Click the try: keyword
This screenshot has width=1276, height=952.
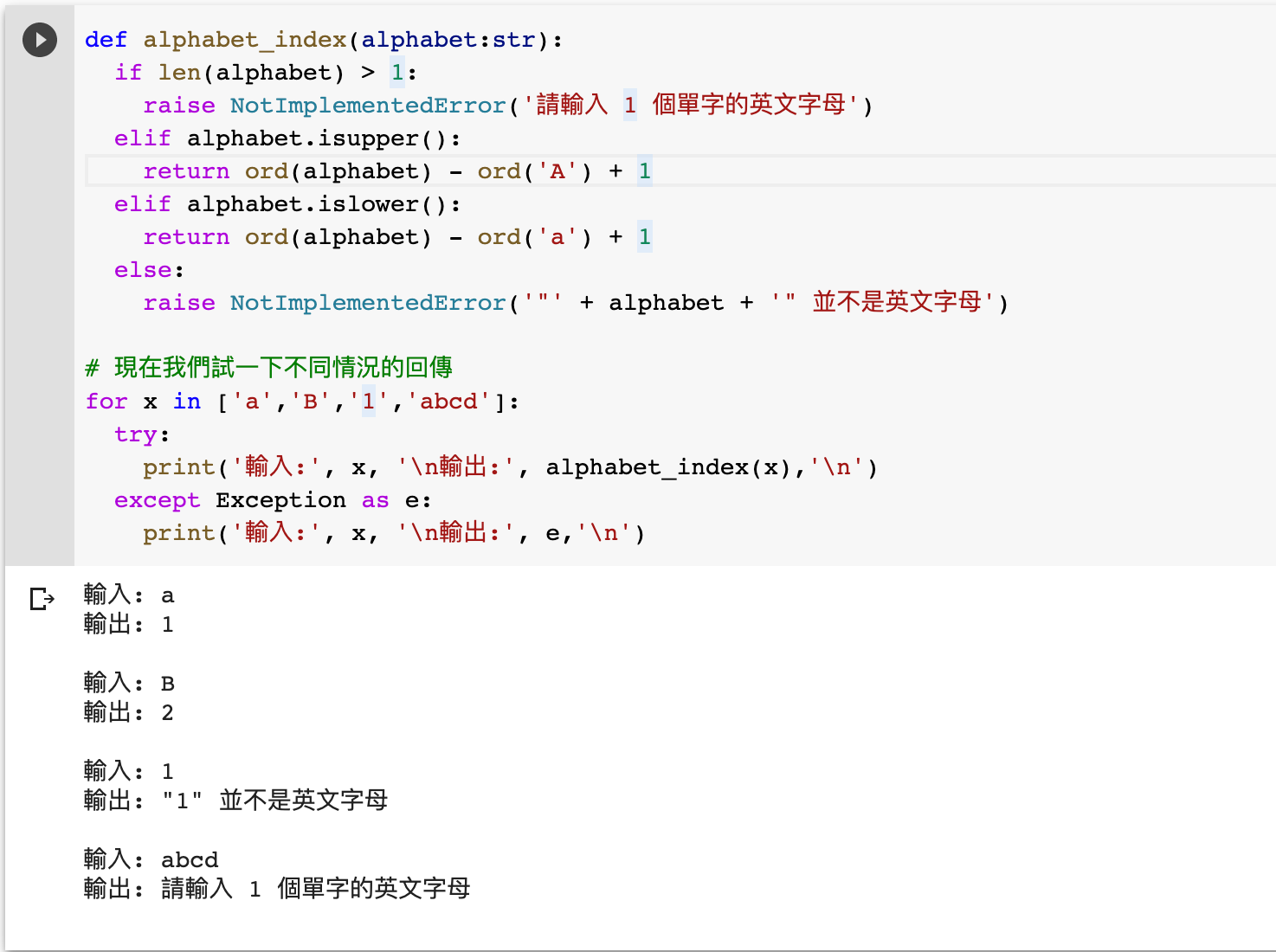pos(134,434)
